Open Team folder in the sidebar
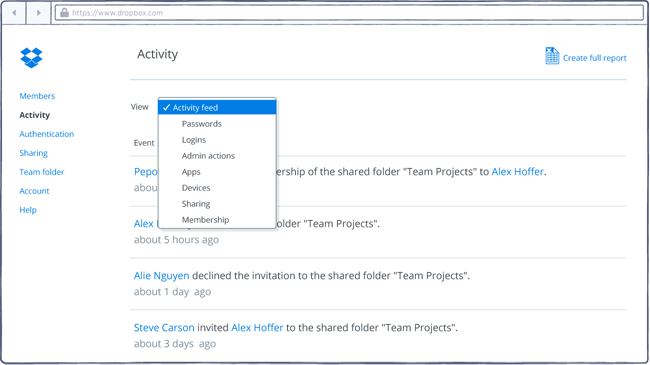Screen dimensions: 650x365 click(x=41, y=172)
